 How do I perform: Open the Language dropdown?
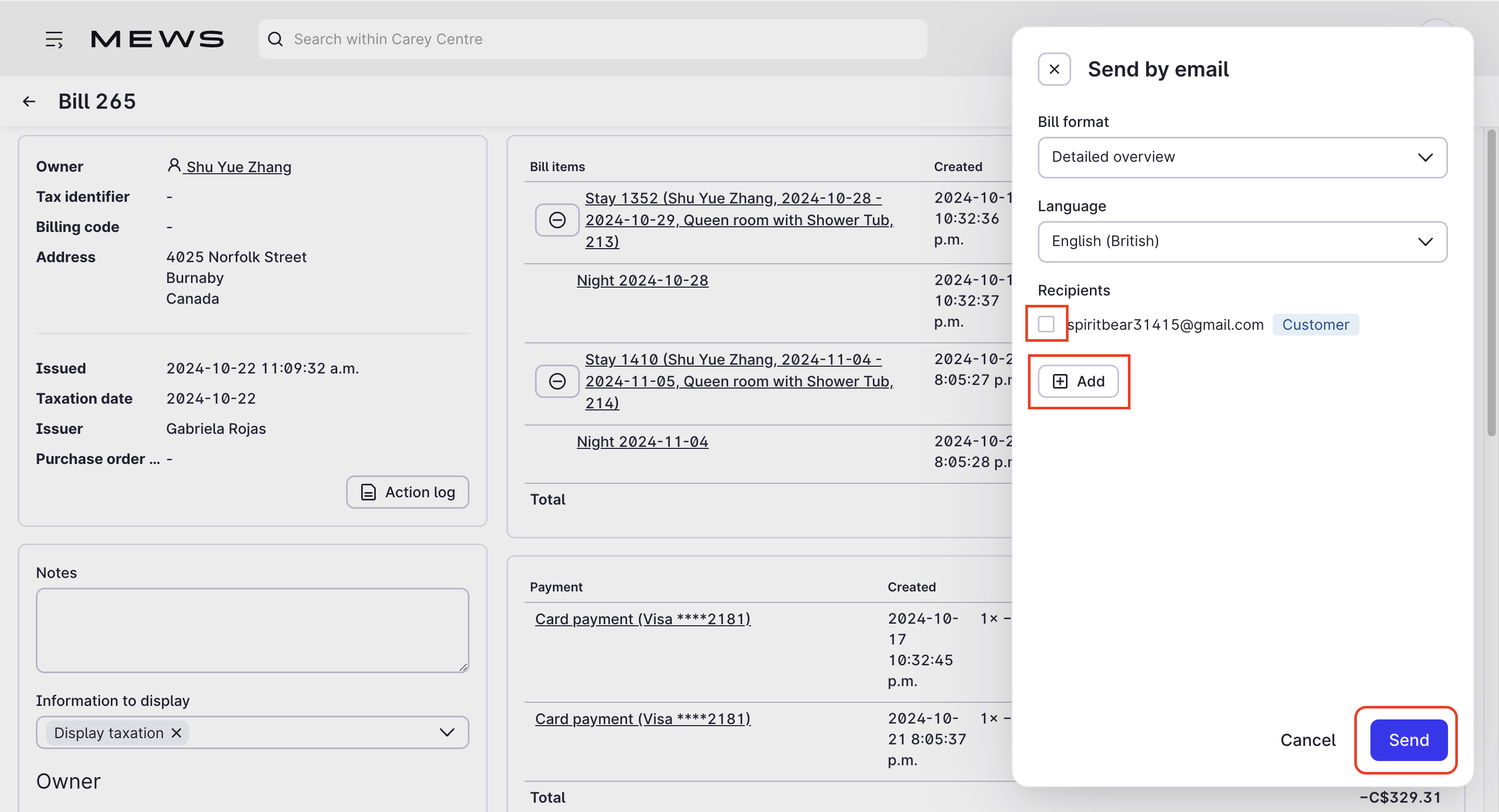click(x=1242, y=241)
